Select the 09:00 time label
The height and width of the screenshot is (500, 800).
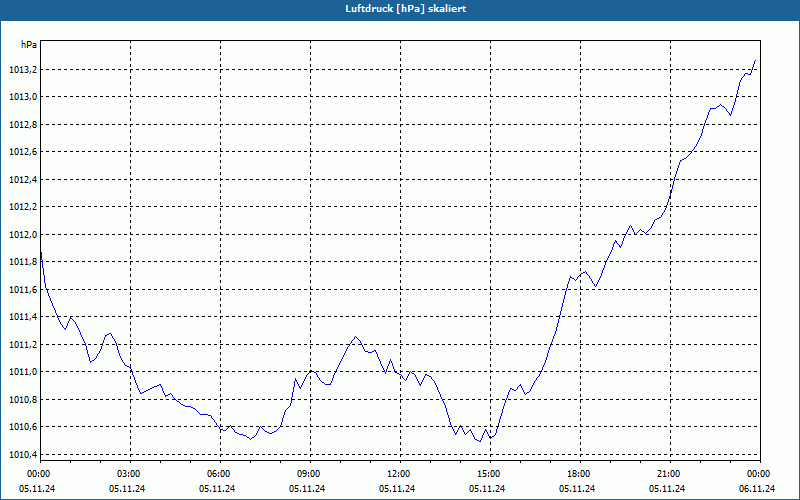pos(308,474)
